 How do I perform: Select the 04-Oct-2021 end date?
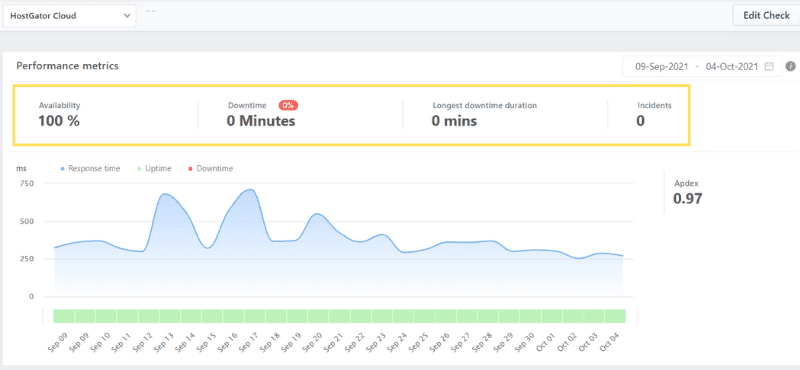(732, 66)
